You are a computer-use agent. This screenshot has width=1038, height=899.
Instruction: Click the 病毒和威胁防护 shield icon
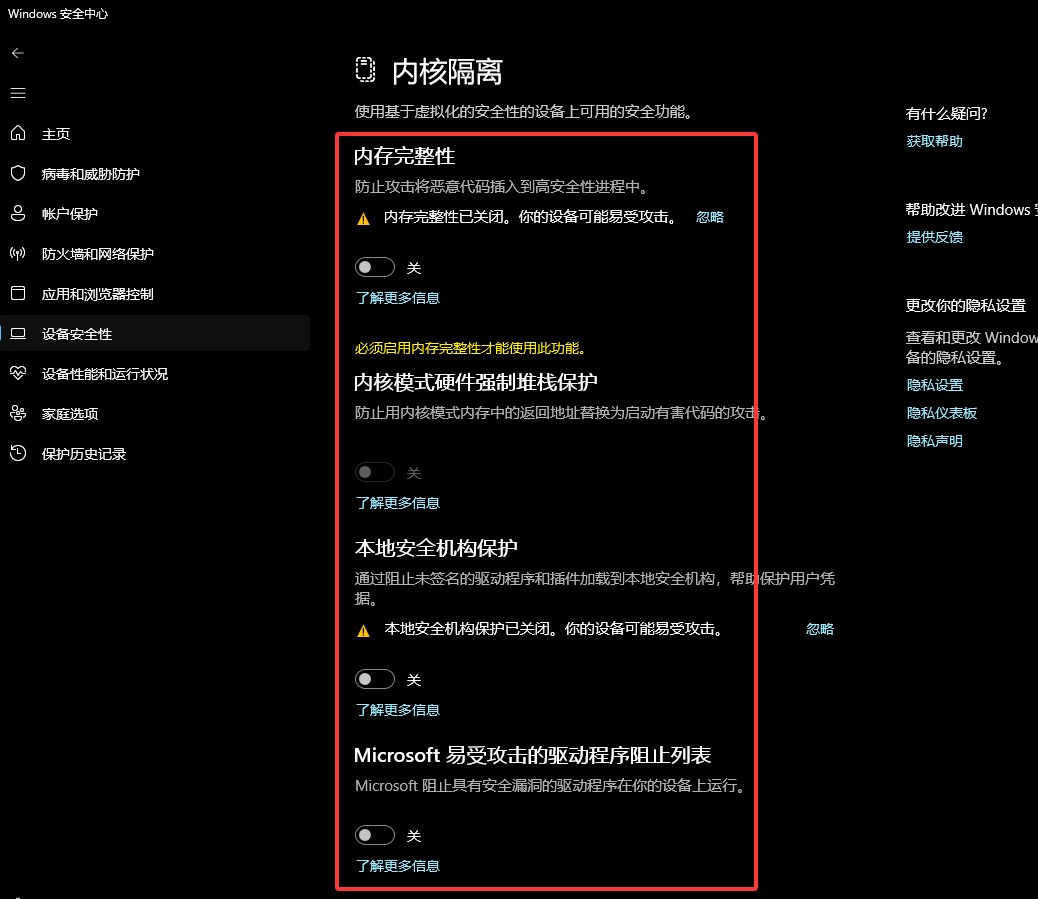coord(18,174)
